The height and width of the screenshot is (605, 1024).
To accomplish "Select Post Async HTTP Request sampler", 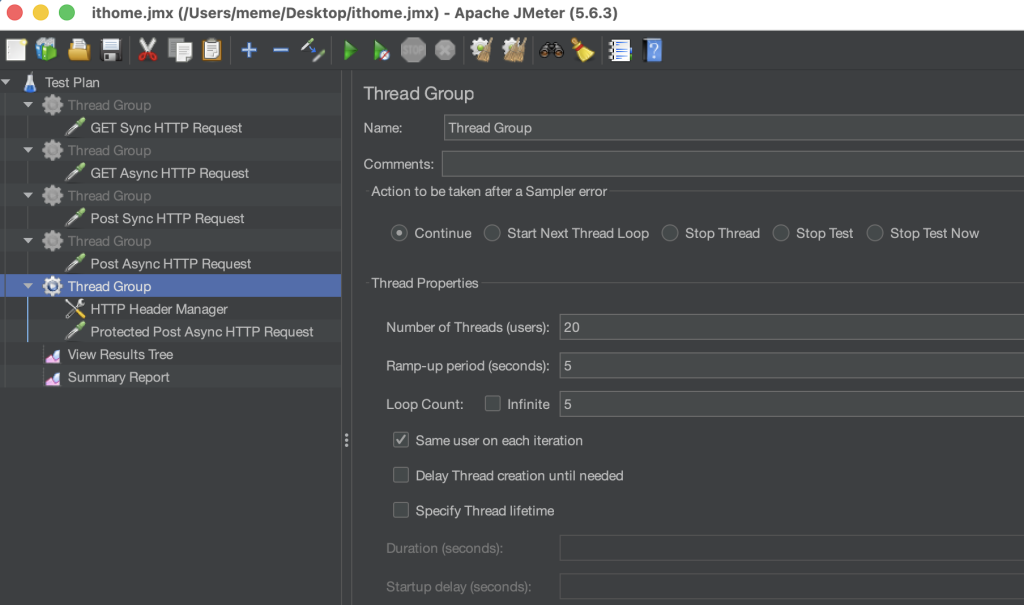I will click(x=170, y=264).
